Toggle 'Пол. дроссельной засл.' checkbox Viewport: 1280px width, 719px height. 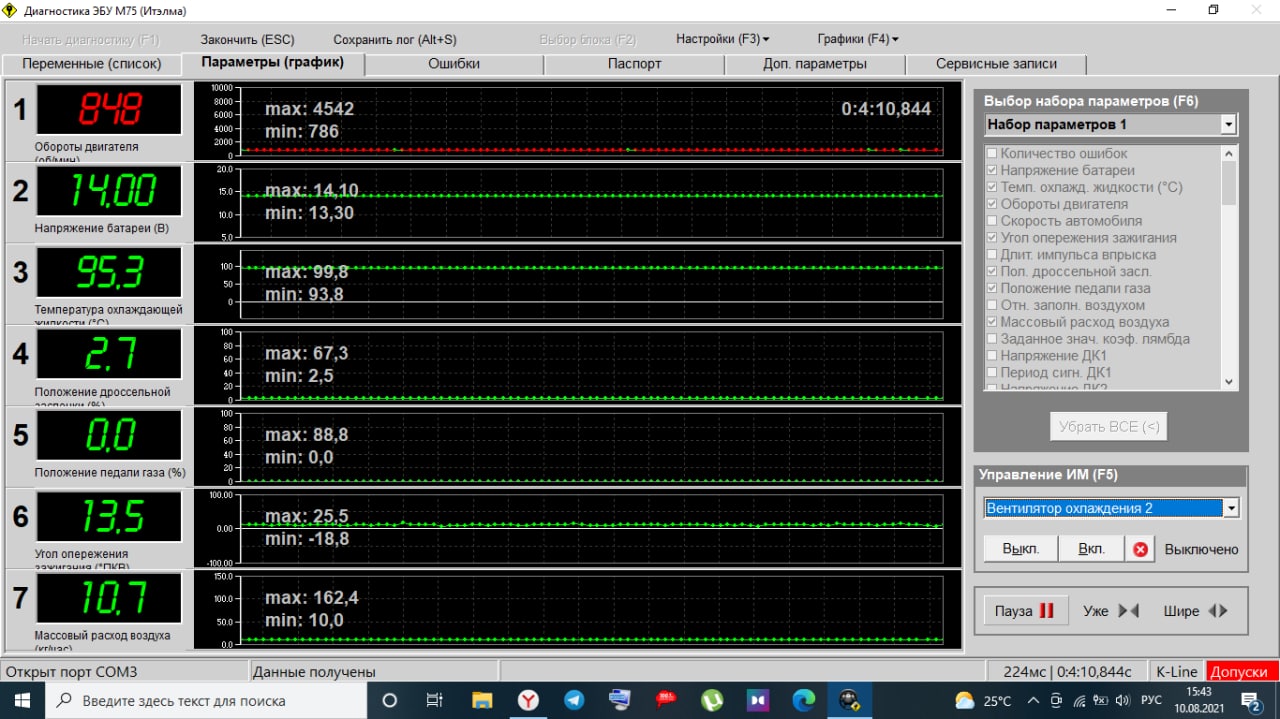tap(992, 272)
